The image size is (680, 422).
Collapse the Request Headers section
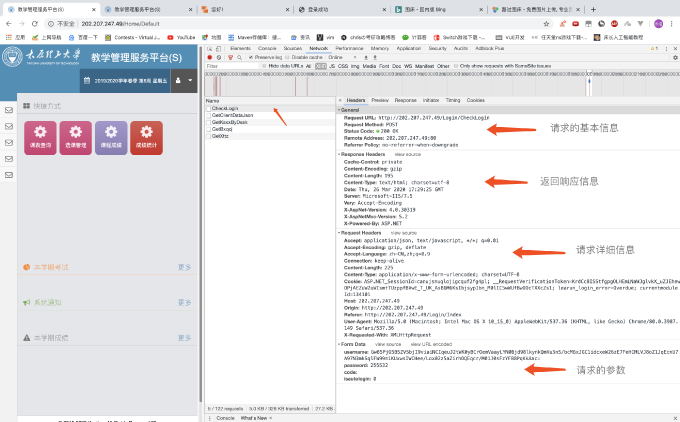(339, 233)
